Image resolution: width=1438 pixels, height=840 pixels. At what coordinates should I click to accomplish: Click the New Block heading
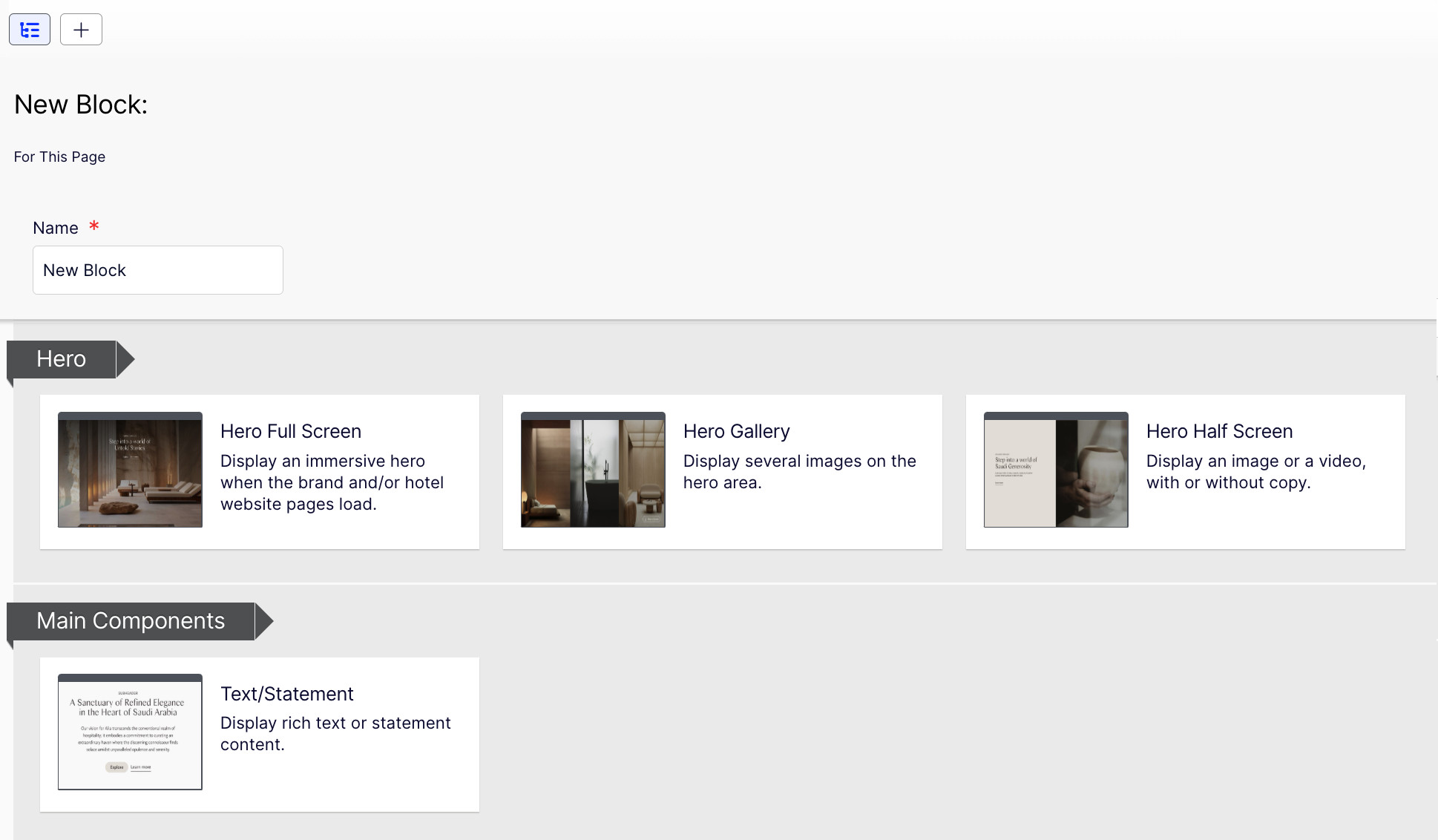coord(81,105)
